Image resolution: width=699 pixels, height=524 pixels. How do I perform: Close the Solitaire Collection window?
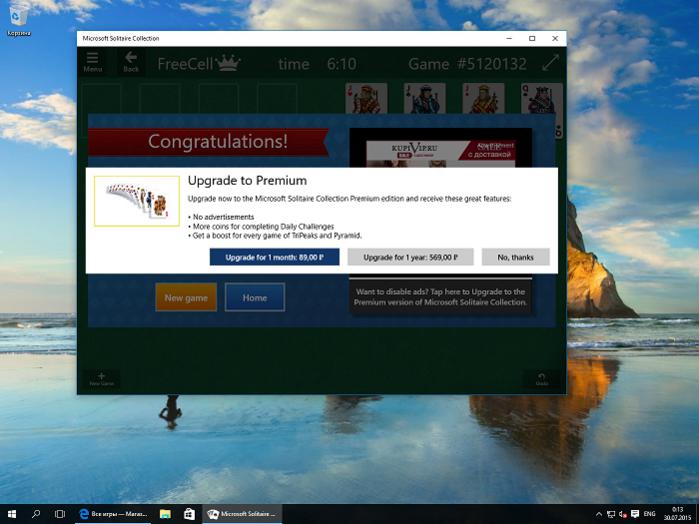click(555, 38)
